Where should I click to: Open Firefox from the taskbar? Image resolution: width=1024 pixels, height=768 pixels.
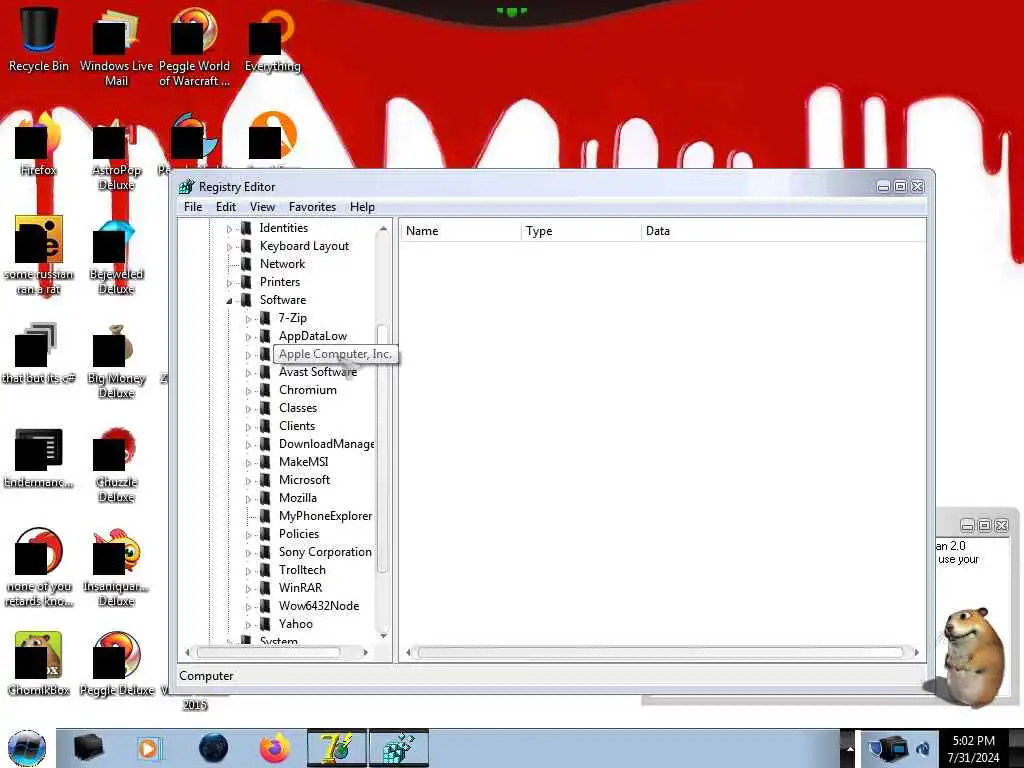pyautogui.click(x=275, y=748)
